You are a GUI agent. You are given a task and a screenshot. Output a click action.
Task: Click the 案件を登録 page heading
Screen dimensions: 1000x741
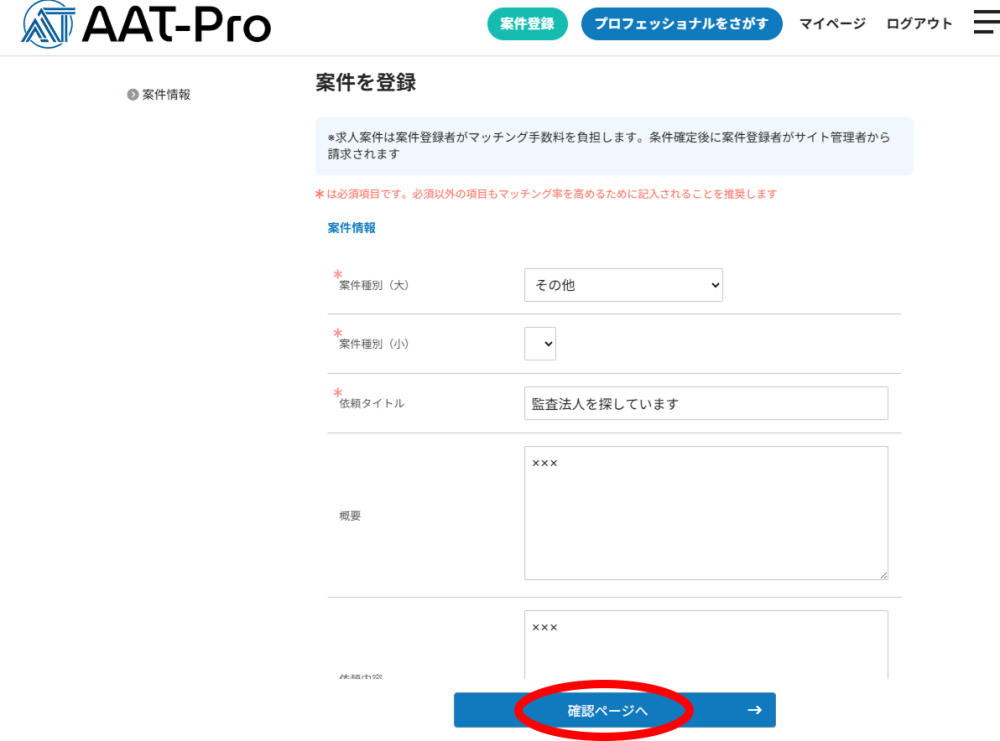click(365, 83)
